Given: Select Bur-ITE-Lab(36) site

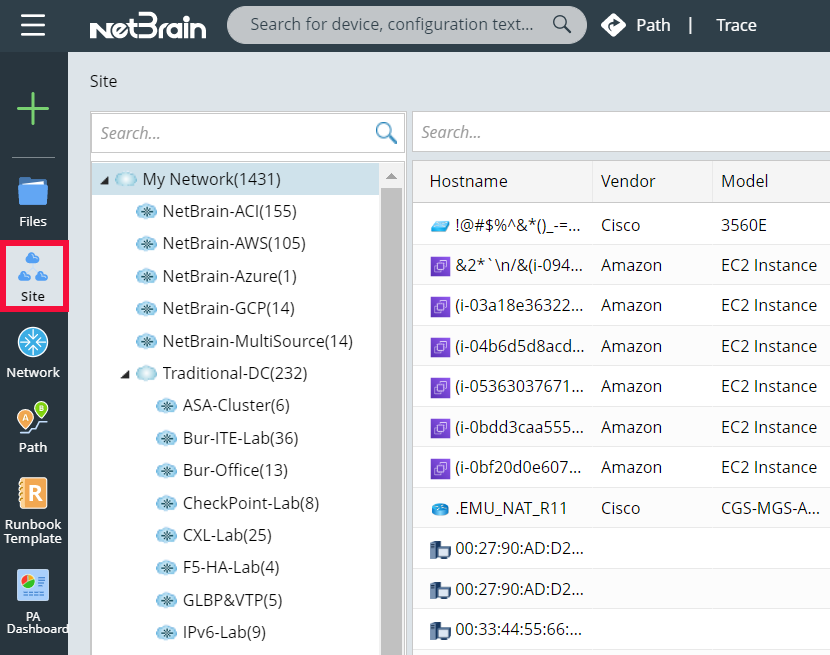Looking at the screenshot, I should (x=240, y=438).
